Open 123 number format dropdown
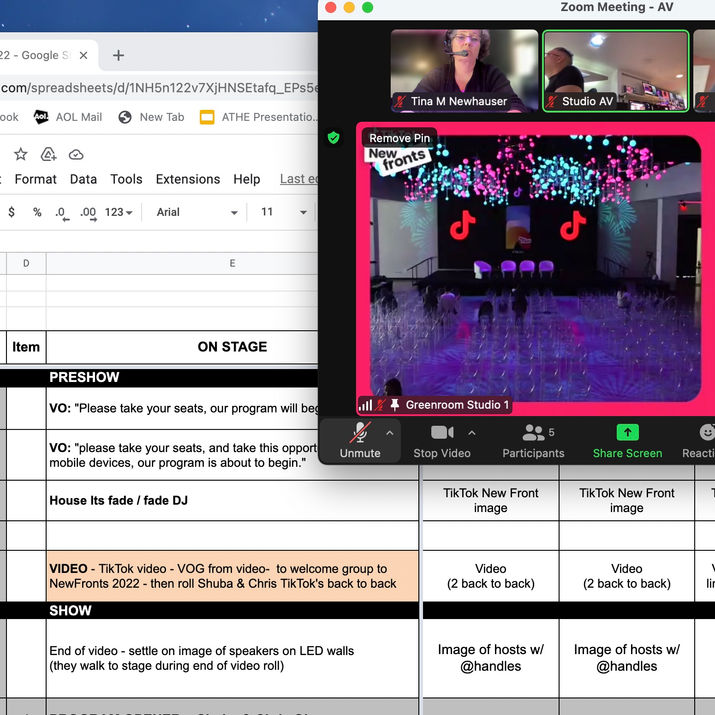This screenshot has height=715, width=715. (119, 212)
